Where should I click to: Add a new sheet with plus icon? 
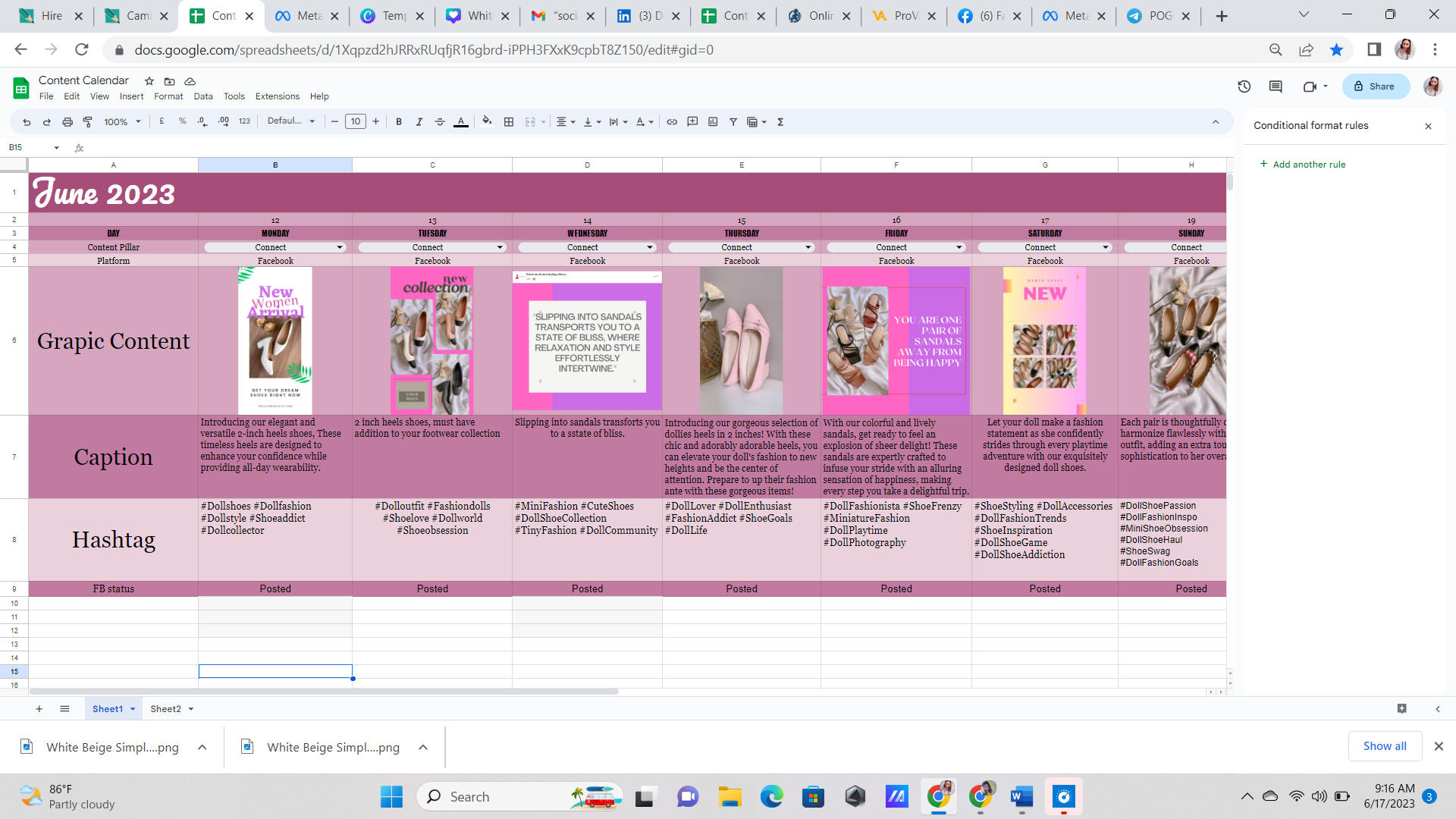tap(39, 709)
